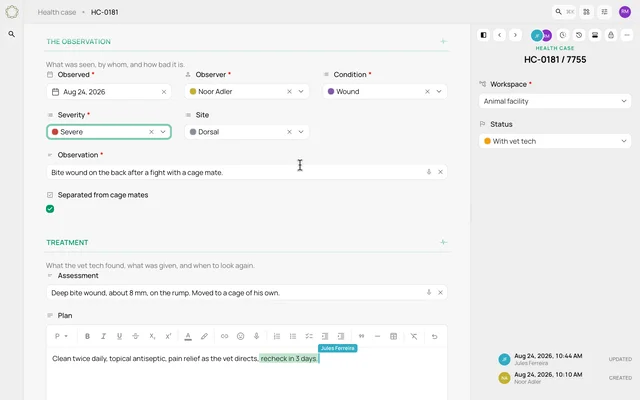Insert a table in the Plan editor
This screenshot has width=640, height=400.
393,336
